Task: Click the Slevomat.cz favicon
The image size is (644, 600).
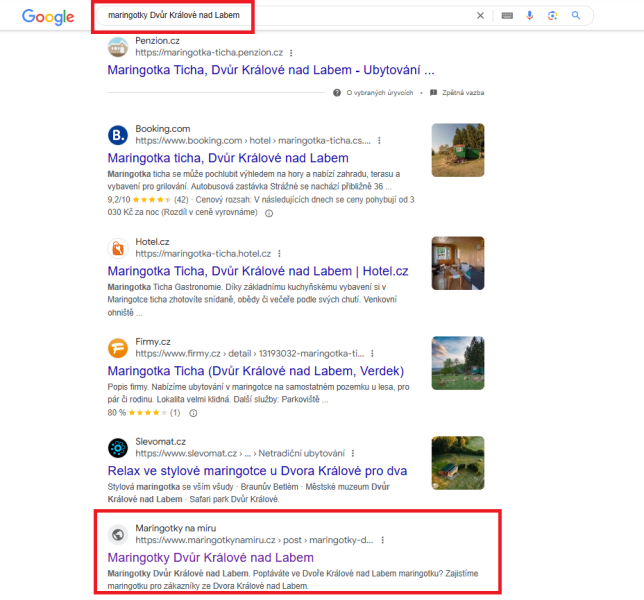Action: click(118, 448)
